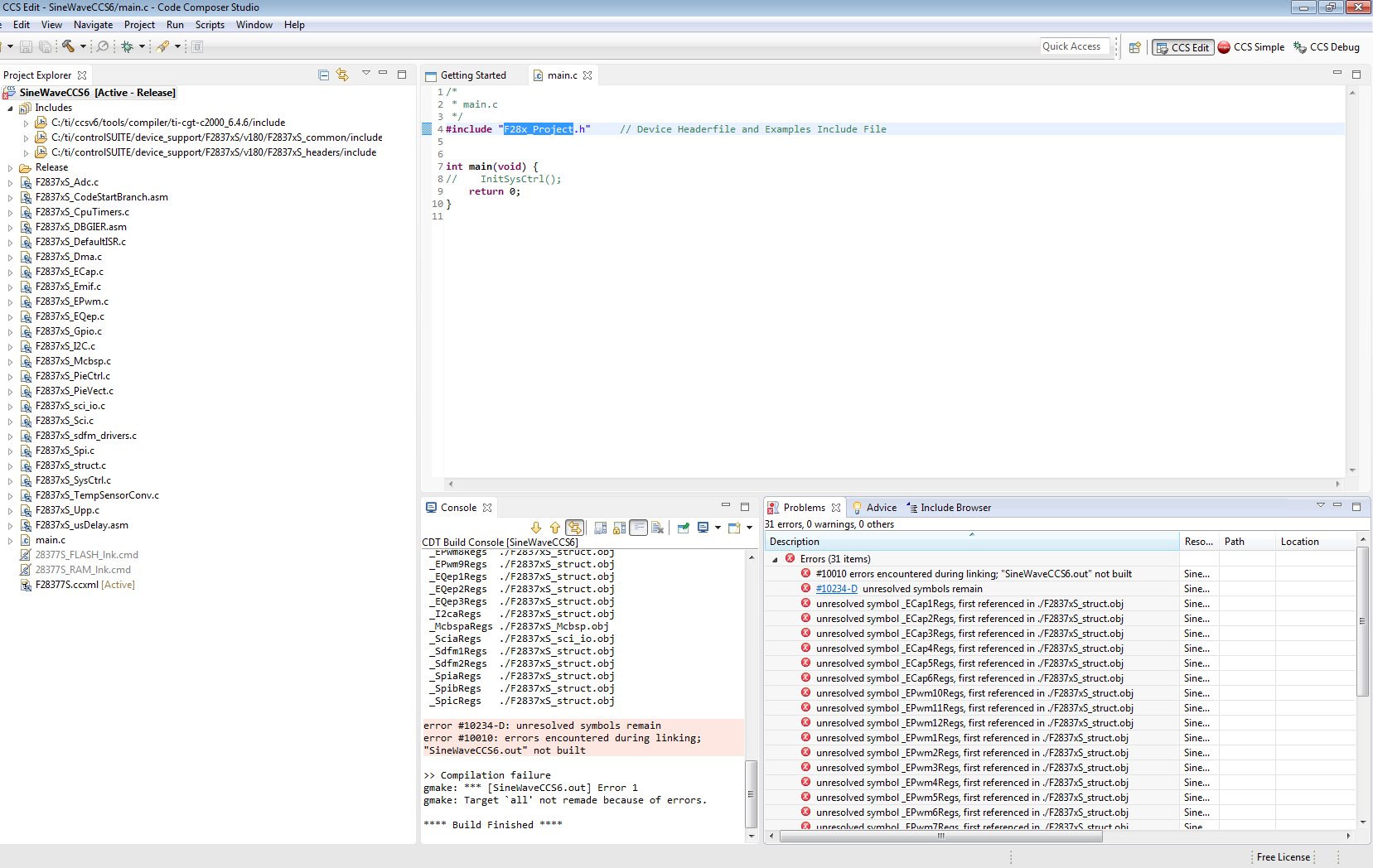Image resolution: width=1373 pixels, height=868 pixels.
Task: Collapse all in Project Explorer
Action: [324, 75]
